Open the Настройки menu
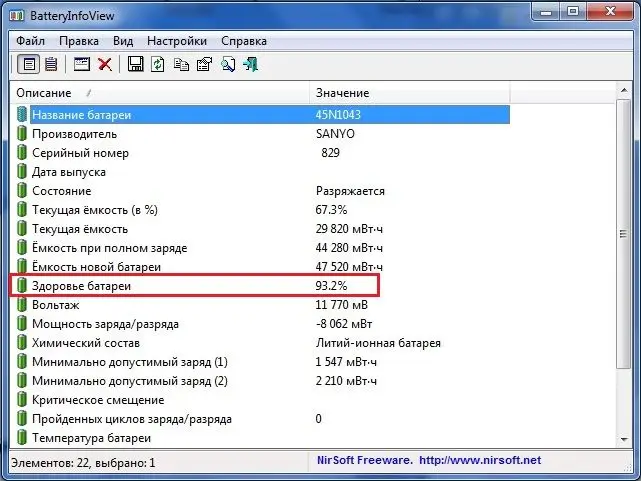641x481 pixels. coord(177,41)
